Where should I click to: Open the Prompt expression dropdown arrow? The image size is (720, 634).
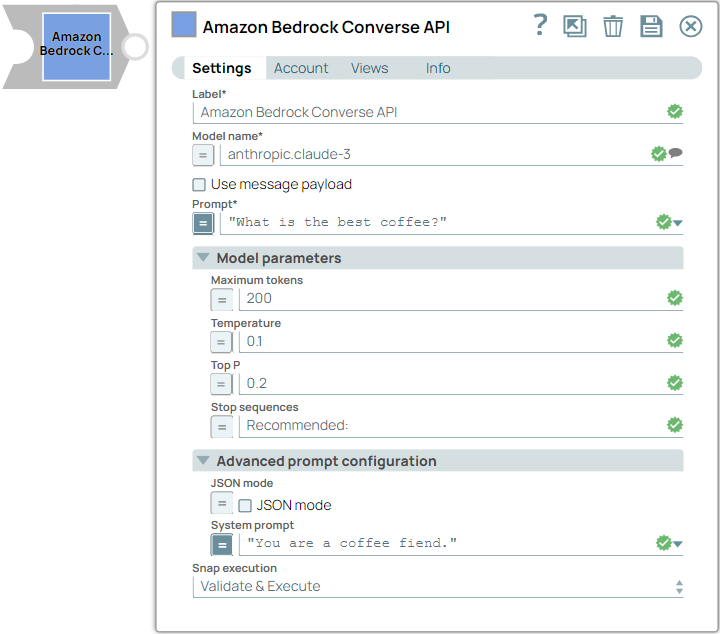tap(678, 223)
